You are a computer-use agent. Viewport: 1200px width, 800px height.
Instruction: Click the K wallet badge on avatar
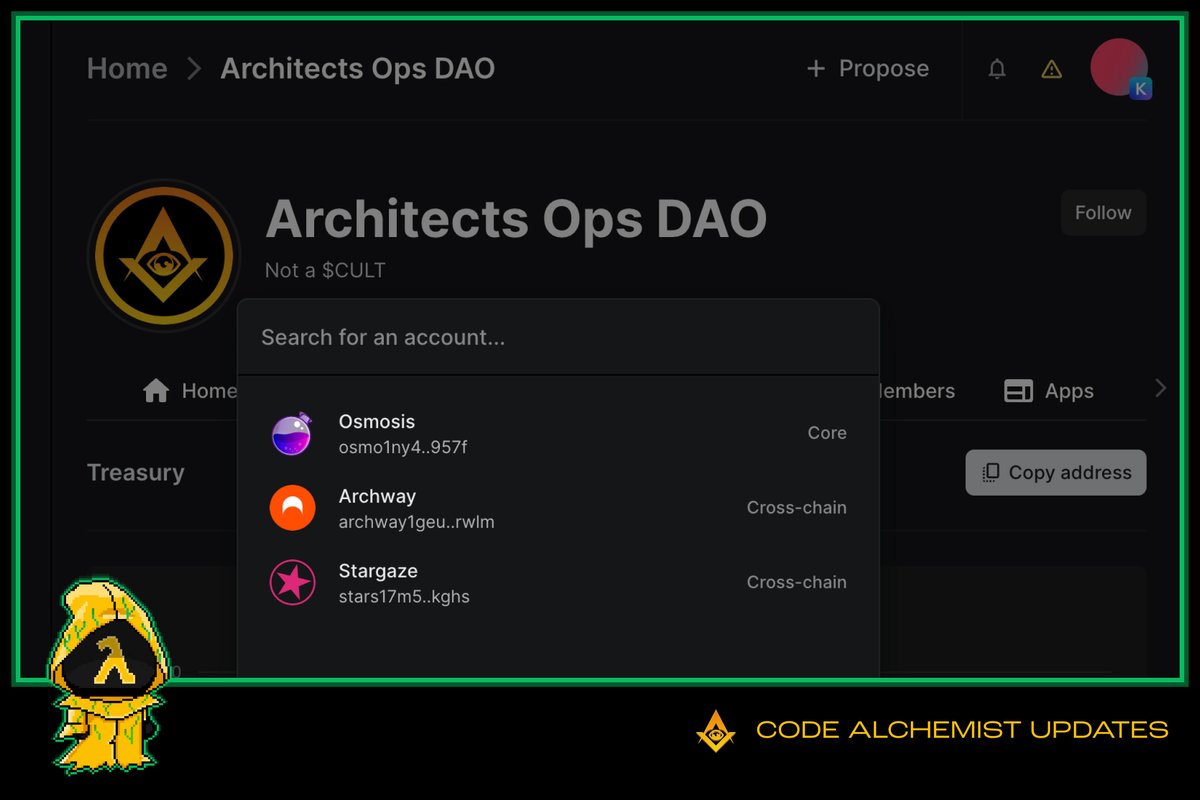coord(1140,89)
